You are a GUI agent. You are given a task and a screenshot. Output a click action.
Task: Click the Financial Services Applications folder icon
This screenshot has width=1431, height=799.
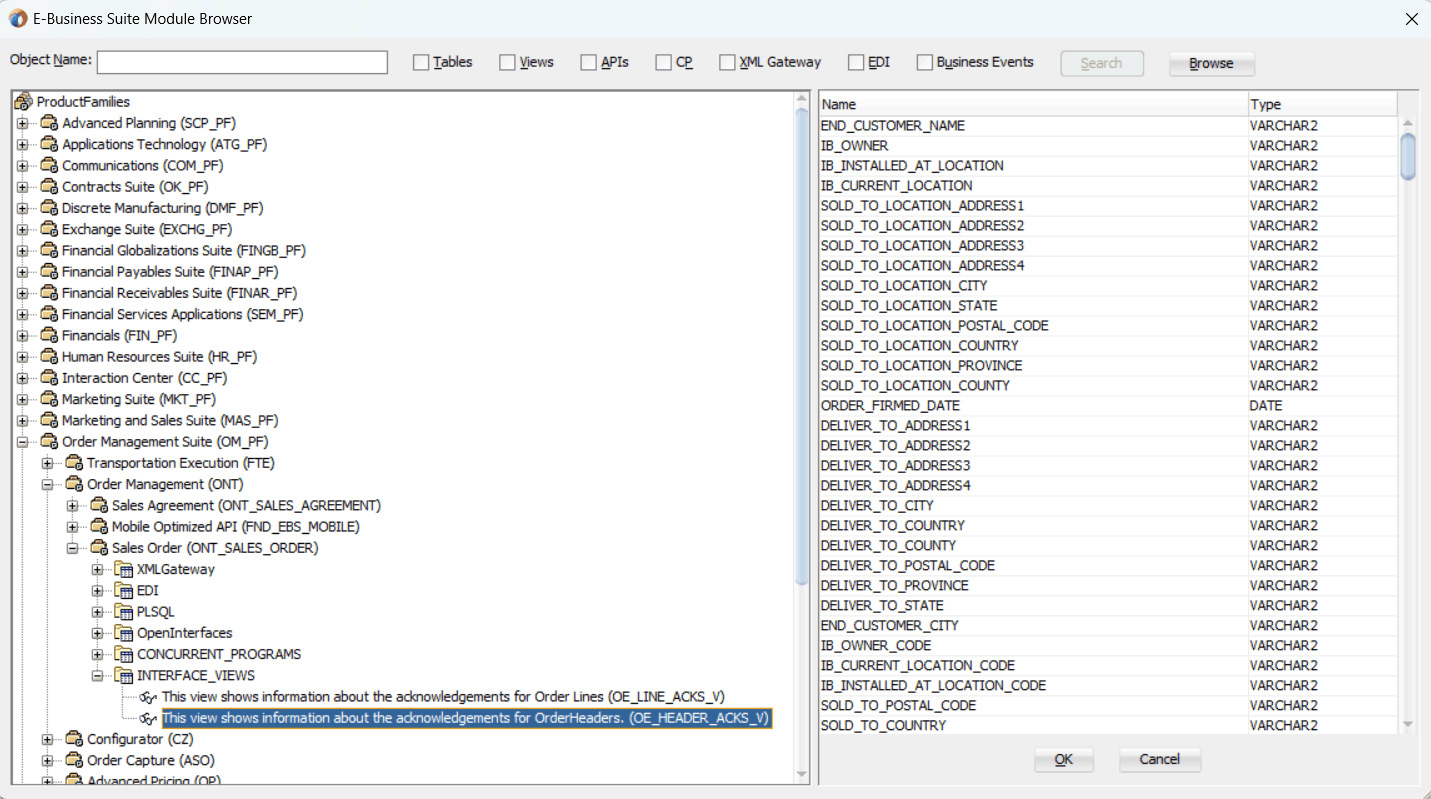(x=49, y=314)
